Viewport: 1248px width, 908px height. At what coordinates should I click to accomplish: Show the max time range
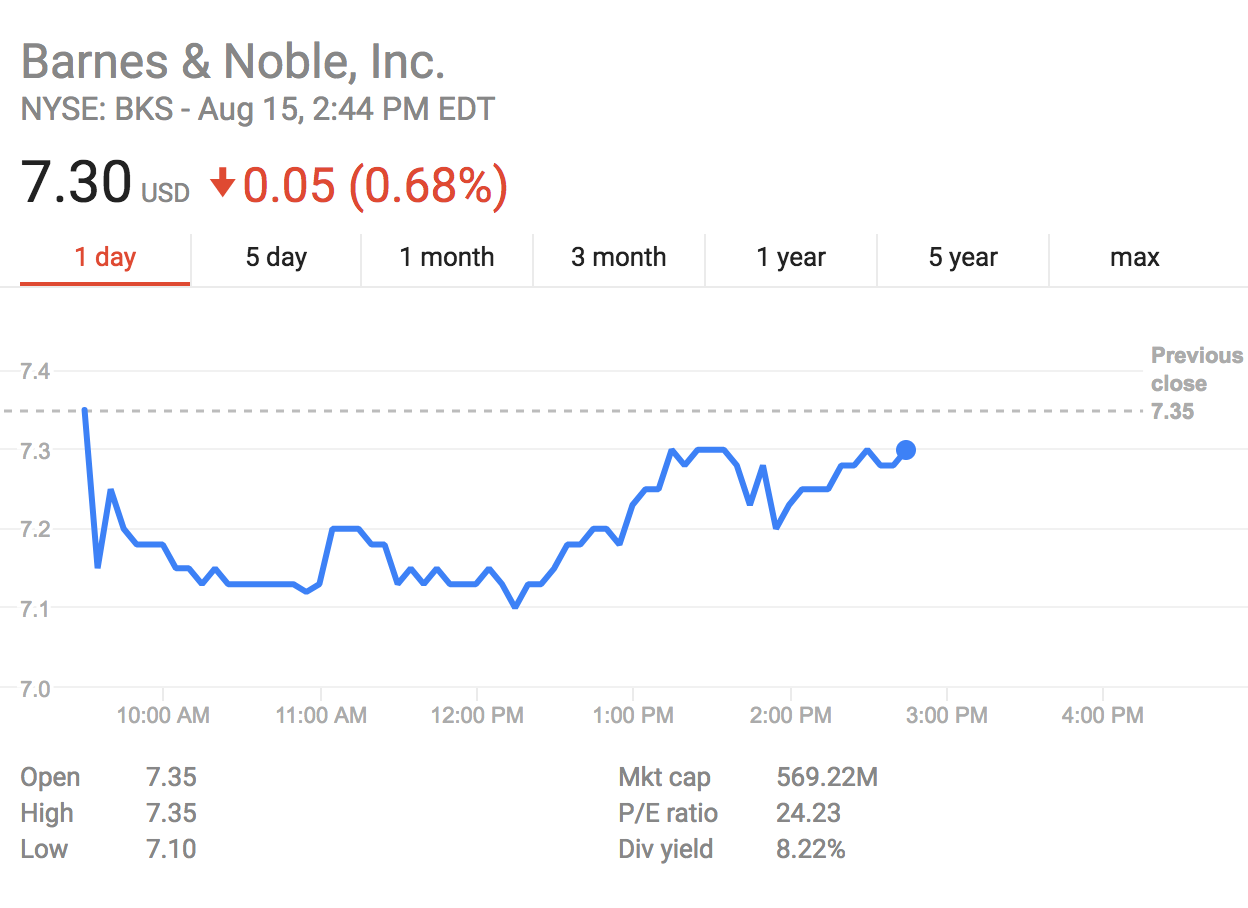pyautogui.click(x=1134, y=258)
